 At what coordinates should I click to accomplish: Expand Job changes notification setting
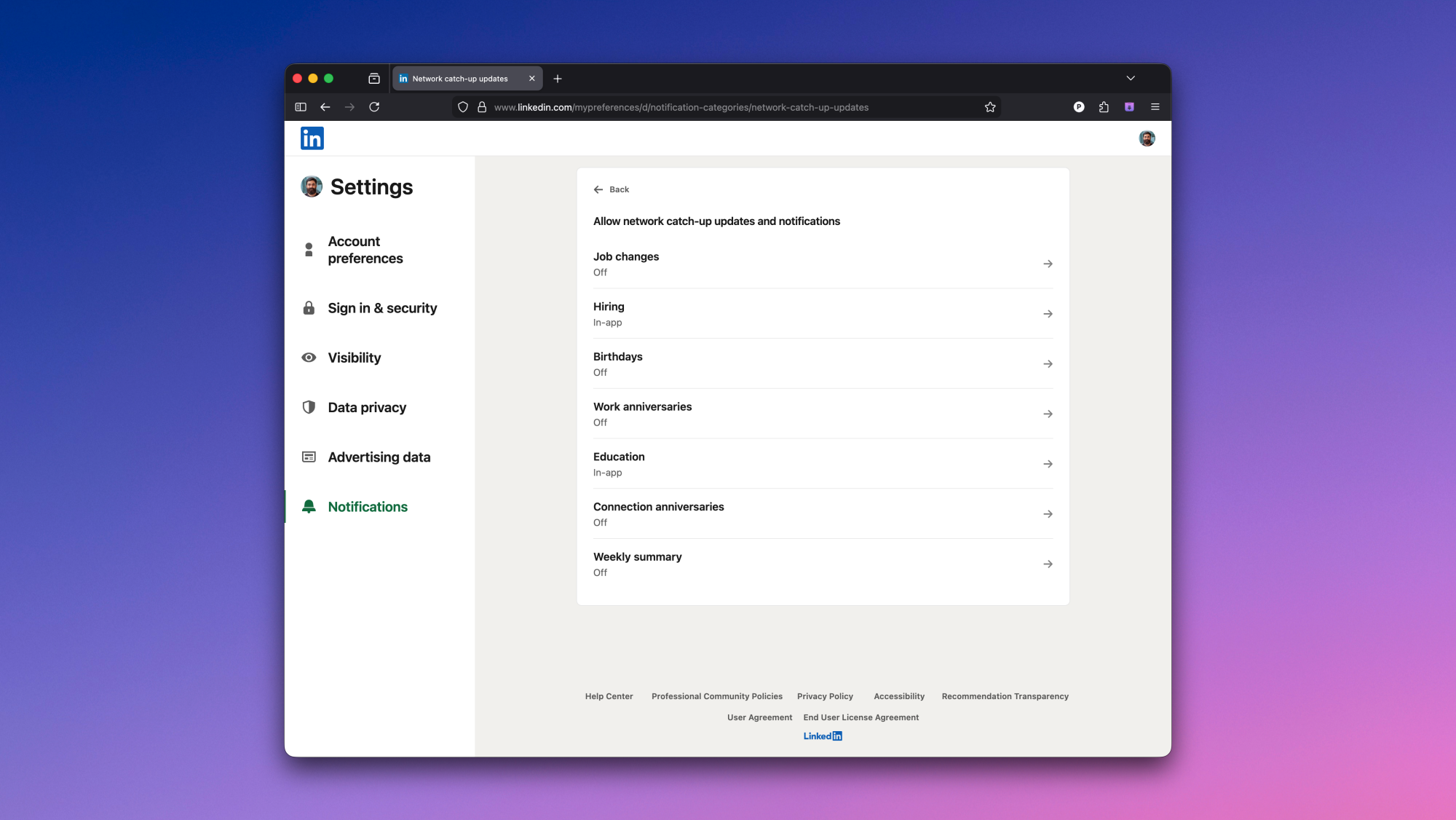[1048, 264]
